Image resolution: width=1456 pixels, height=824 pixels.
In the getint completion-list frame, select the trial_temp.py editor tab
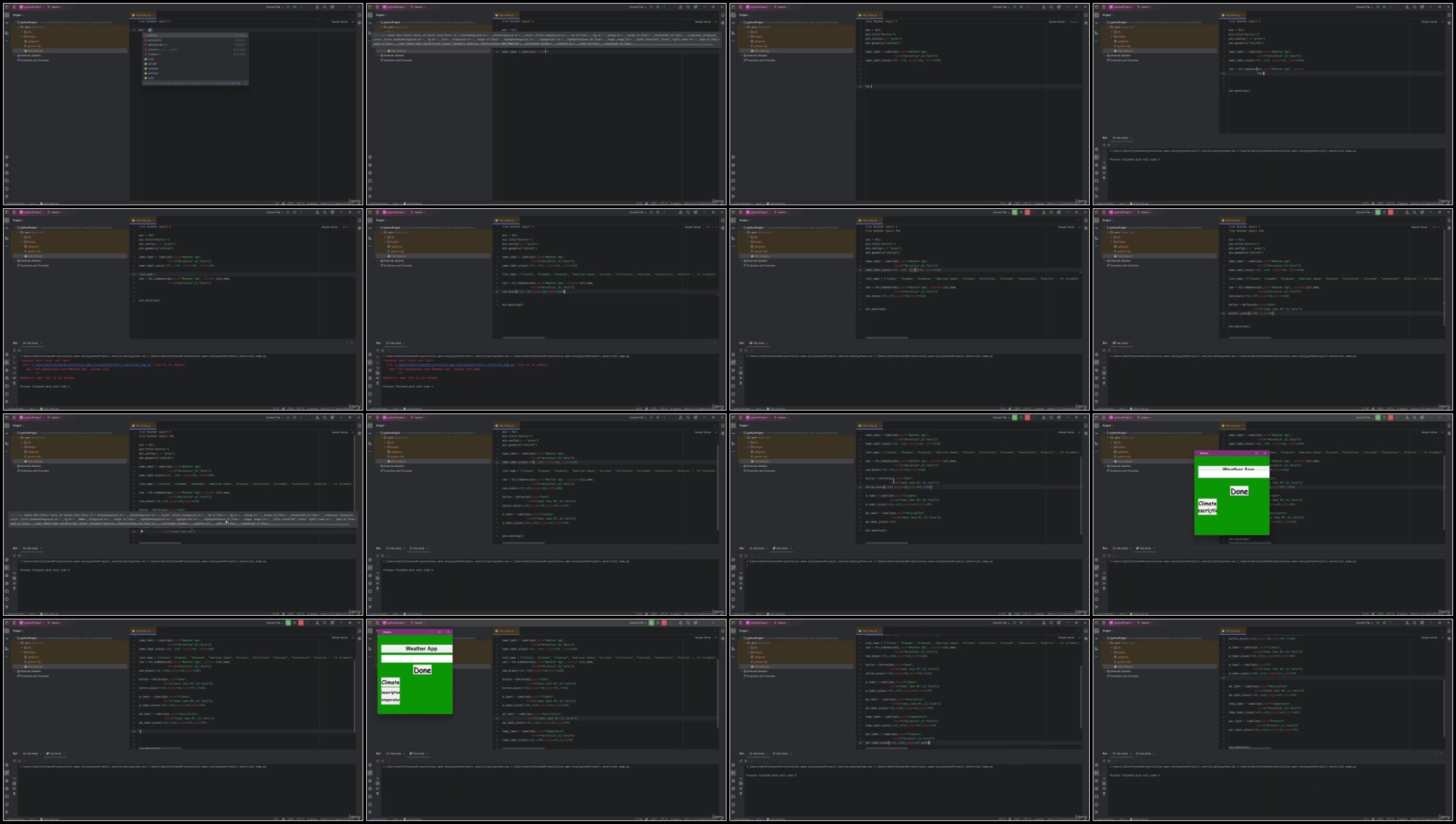coord(143,15)
